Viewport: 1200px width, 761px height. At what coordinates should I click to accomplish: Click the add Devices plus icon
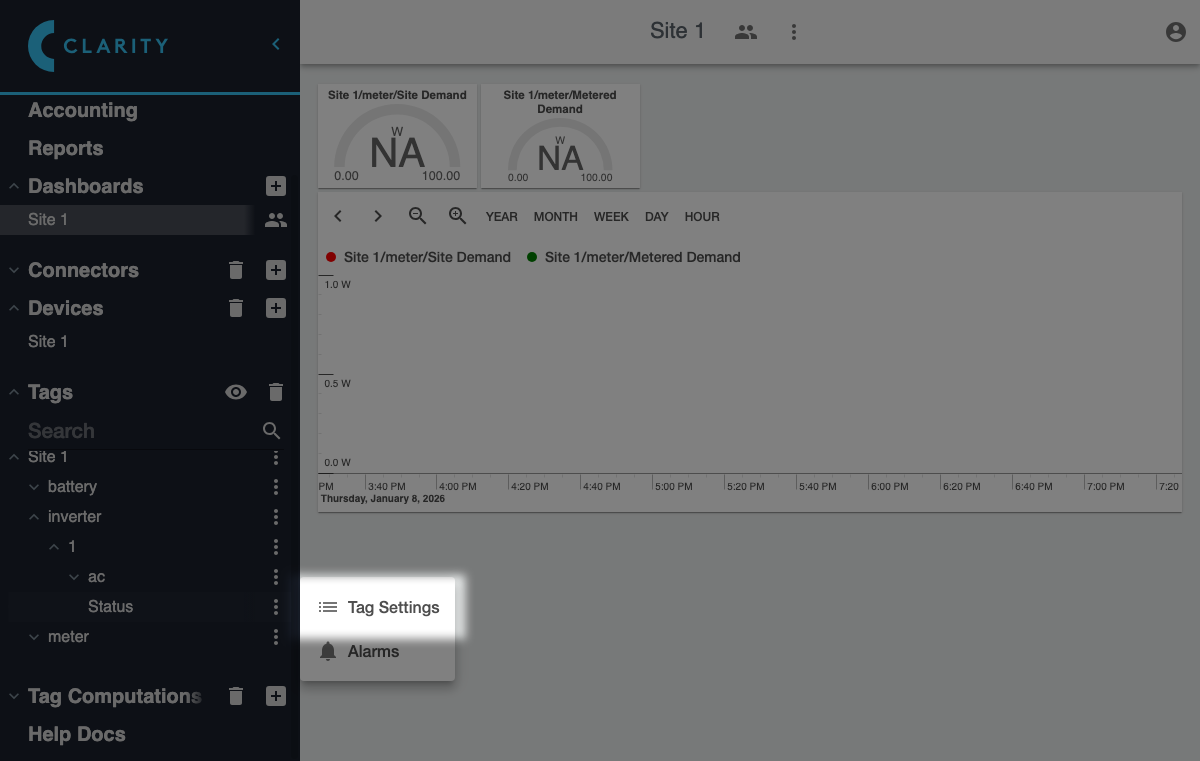(276, 308)
